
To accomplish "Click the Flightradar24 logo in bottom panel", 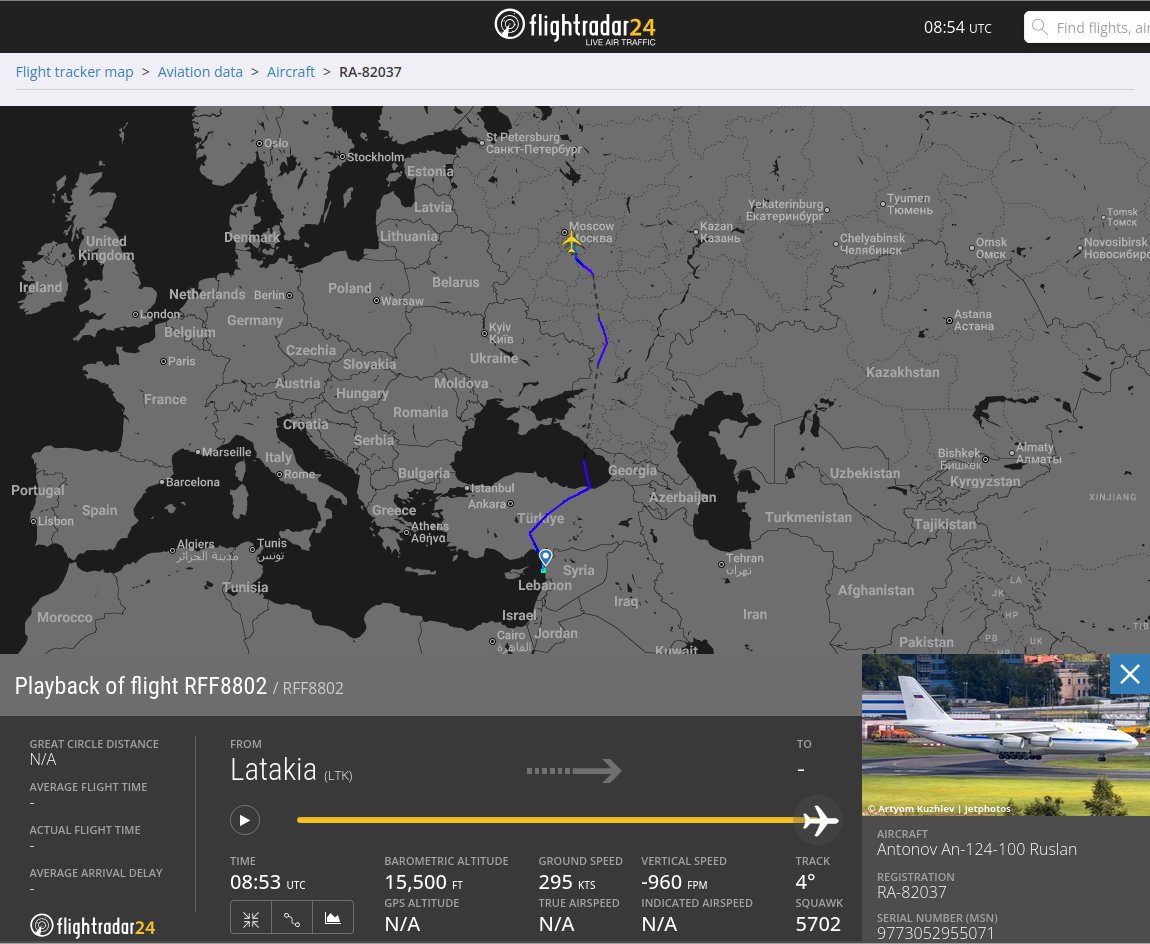I will point(92,926).
